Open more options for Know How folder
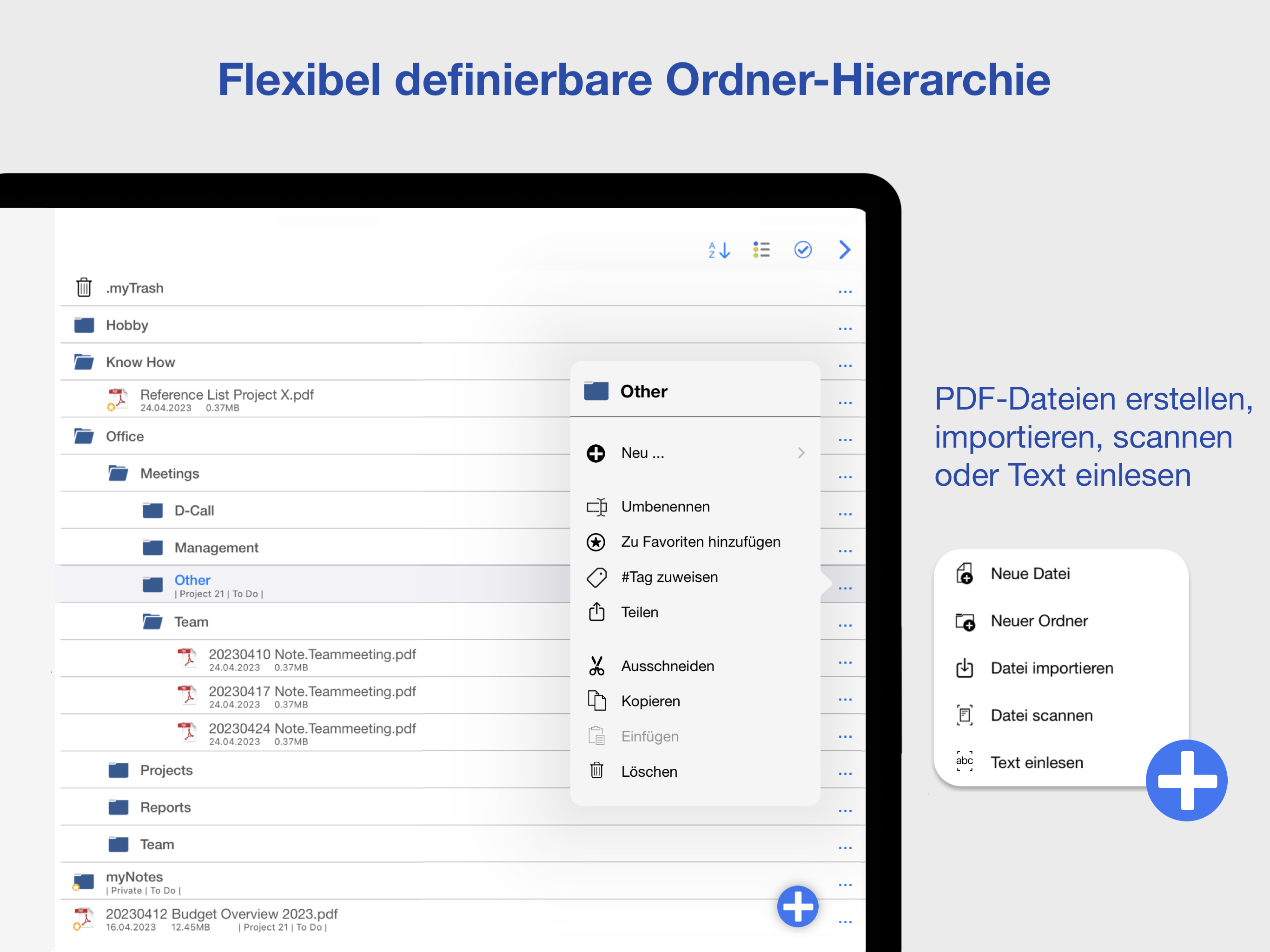Screen dimensions: 1270x952 (845, 366)
